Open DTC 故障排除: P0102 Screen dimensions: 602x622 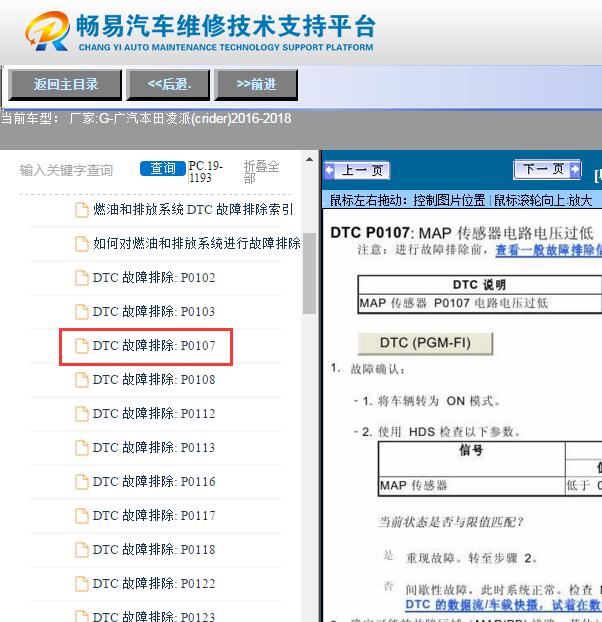154,278
